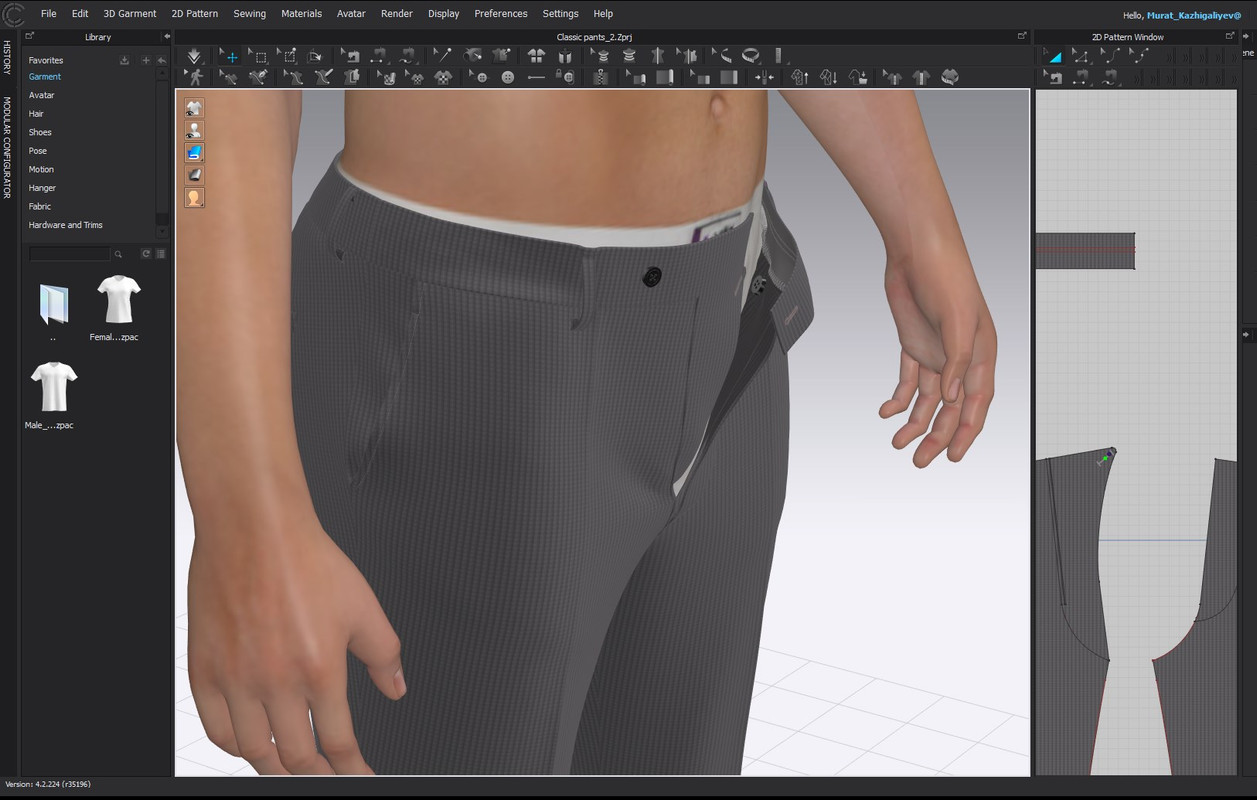Screen dimensions: 1257x800
Task: Open the HISTORY side tab
Action: click(x=7, y=57)
